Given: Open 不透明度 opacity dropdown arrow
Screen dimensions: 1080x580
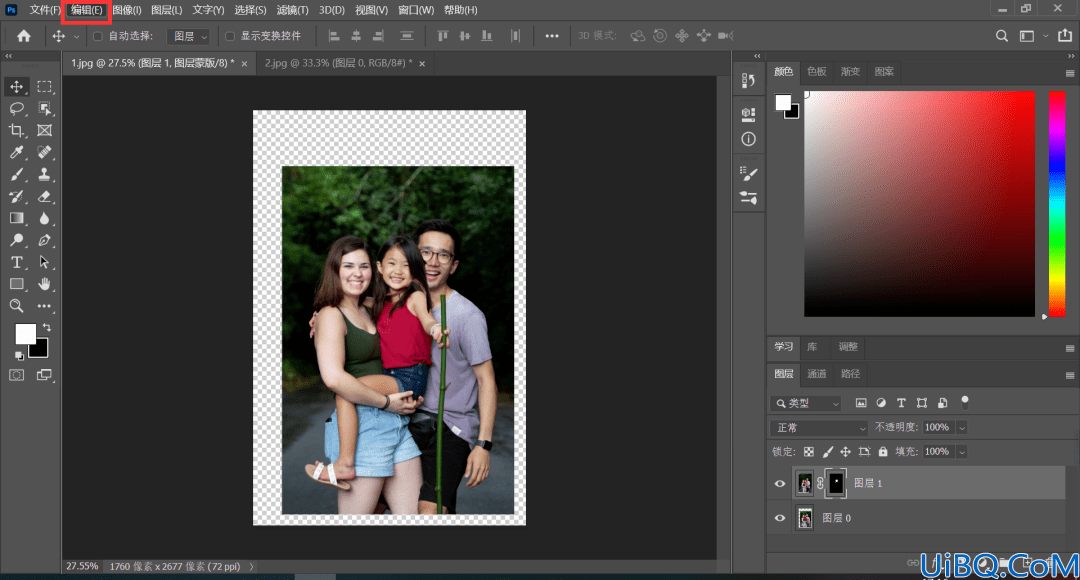Looking at the screenshot, I should [962, 428].
